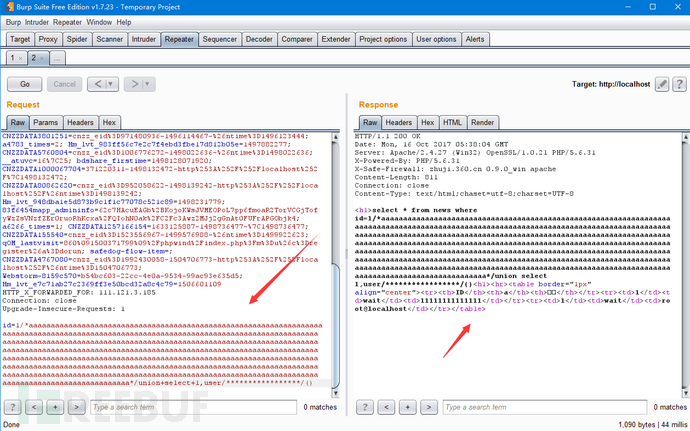Image resolution: width=690 pixels, height=431 pixels.
Task: Switch to the Extender tab
Action: point(336,39)
